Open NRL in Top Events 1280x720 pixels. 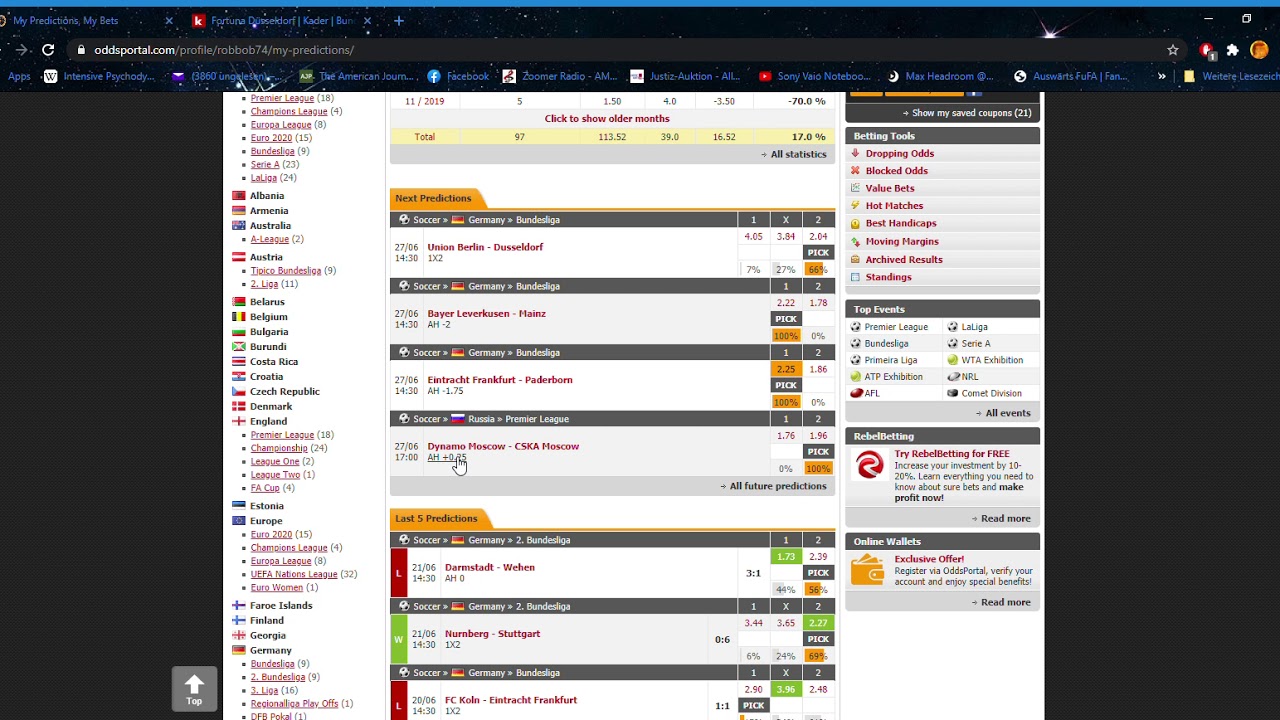pos(970,377)
